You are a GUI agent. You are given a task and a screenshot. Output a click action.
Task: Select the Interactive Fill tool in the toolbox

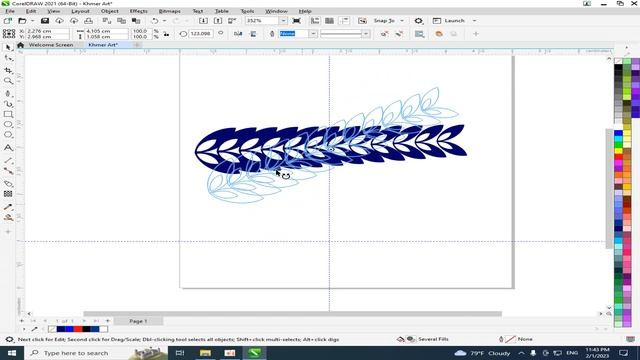(x=8, y=218)
